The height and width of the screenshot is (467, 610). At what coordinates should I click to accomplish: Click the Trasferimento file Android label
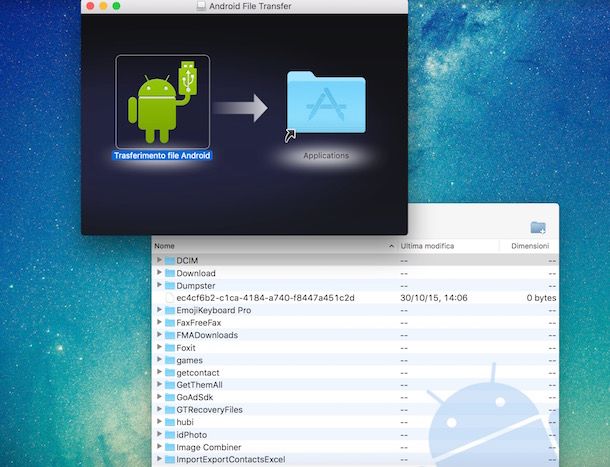(162, 157)
